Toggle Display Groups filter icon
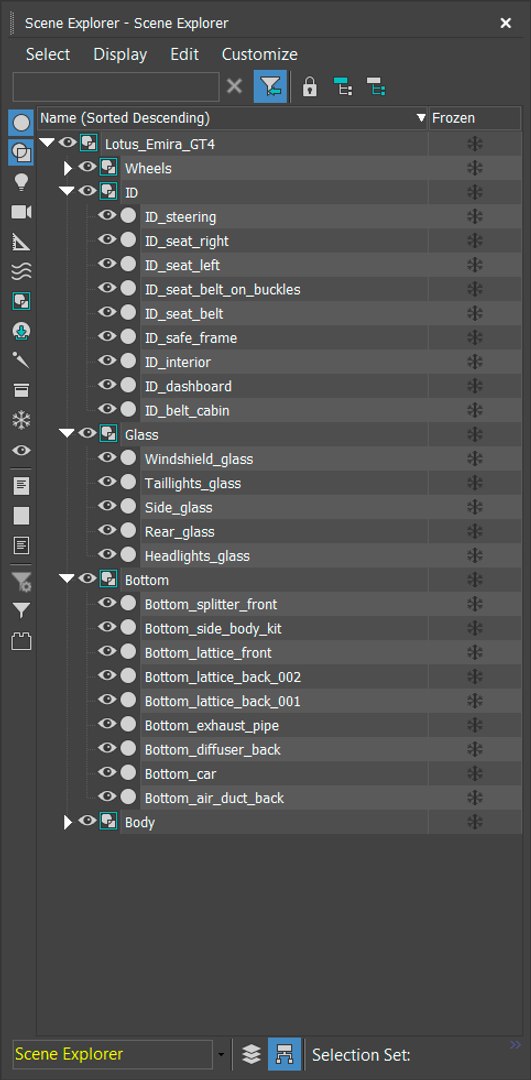This screenshot has height=1080, width=531. click(21, 301)
